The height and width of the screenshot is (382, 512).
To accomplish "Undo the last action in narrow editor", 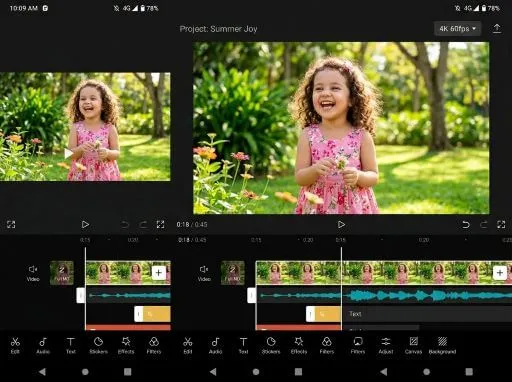I will click(x=125, y=225).
